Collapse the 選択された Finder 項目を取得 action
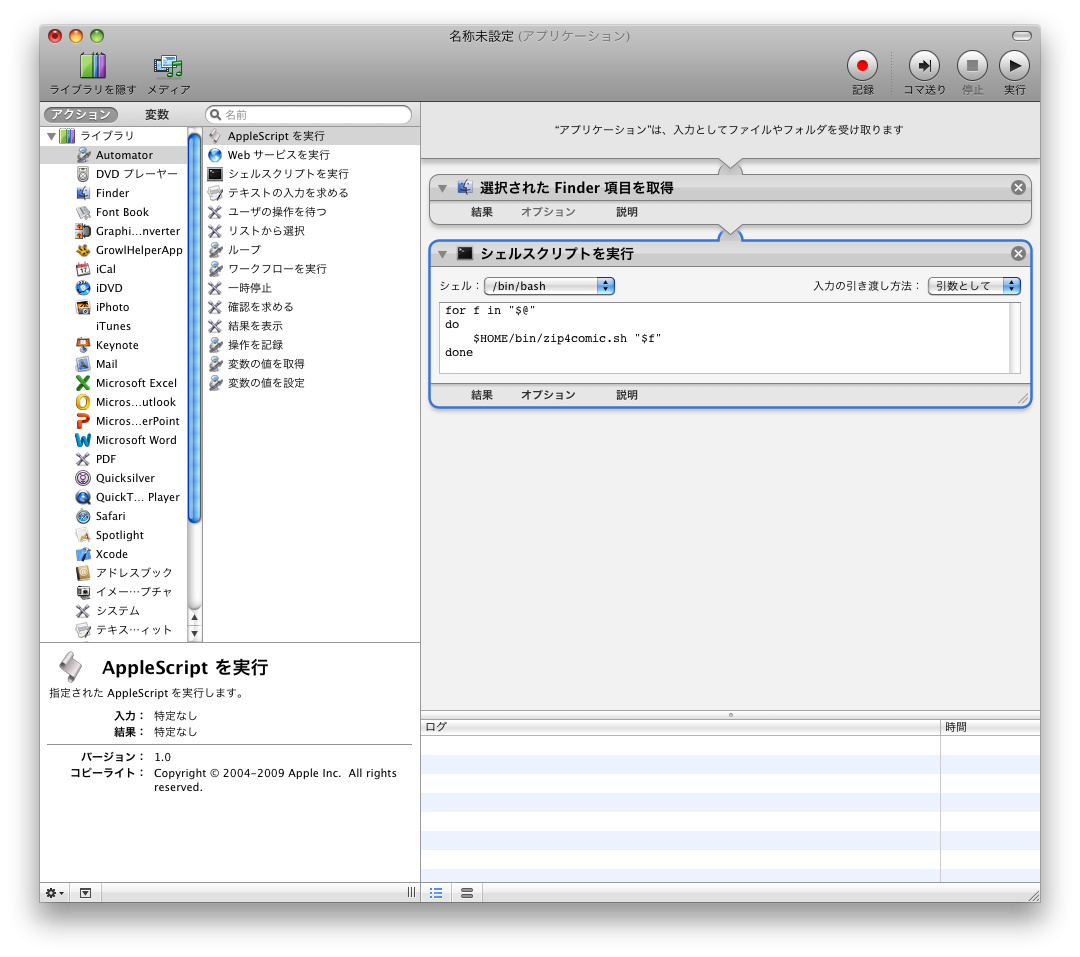 pos(443,188)
